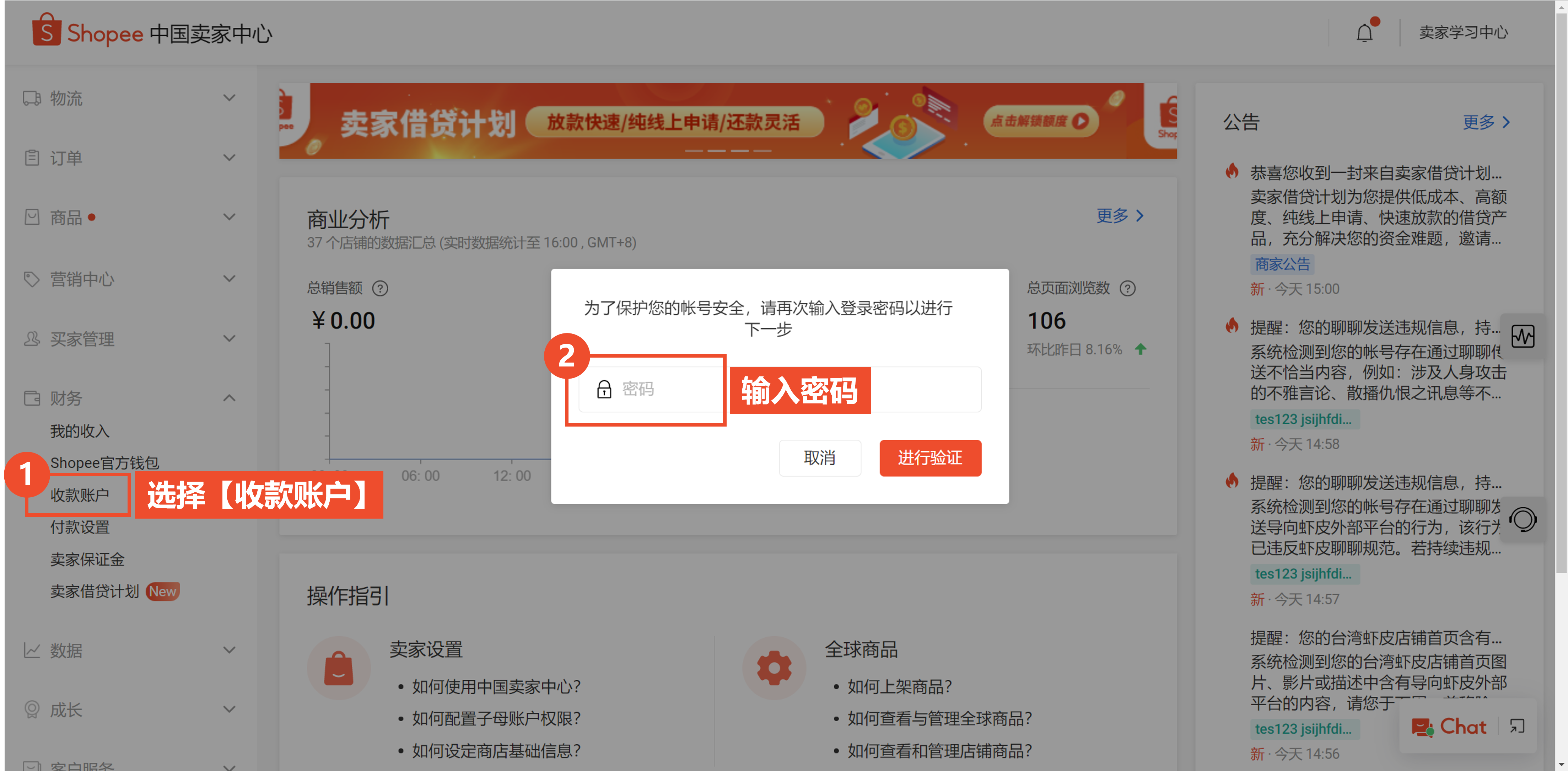Click the password input field
This screenshot has height=771, width=1568.
click(x=779, y=389)
